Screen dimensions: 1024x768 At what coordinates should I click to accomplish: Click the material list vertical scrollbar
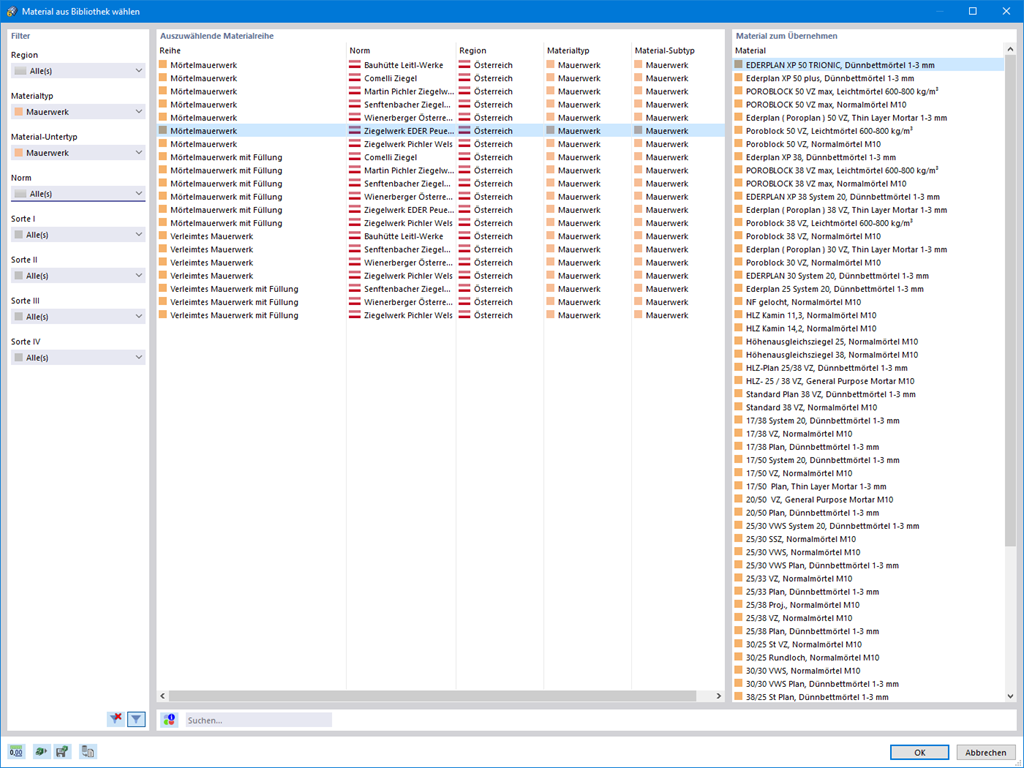pos(1010,300)
